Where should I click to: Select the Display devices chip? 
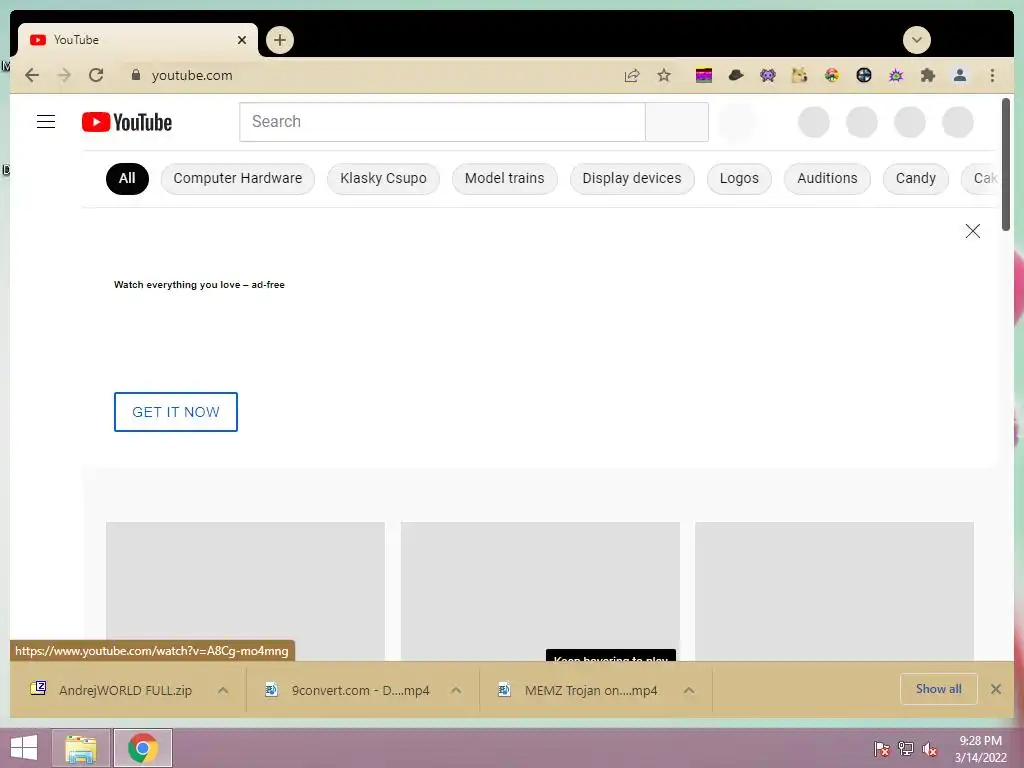pyautogui.click(x=632, y=178)
